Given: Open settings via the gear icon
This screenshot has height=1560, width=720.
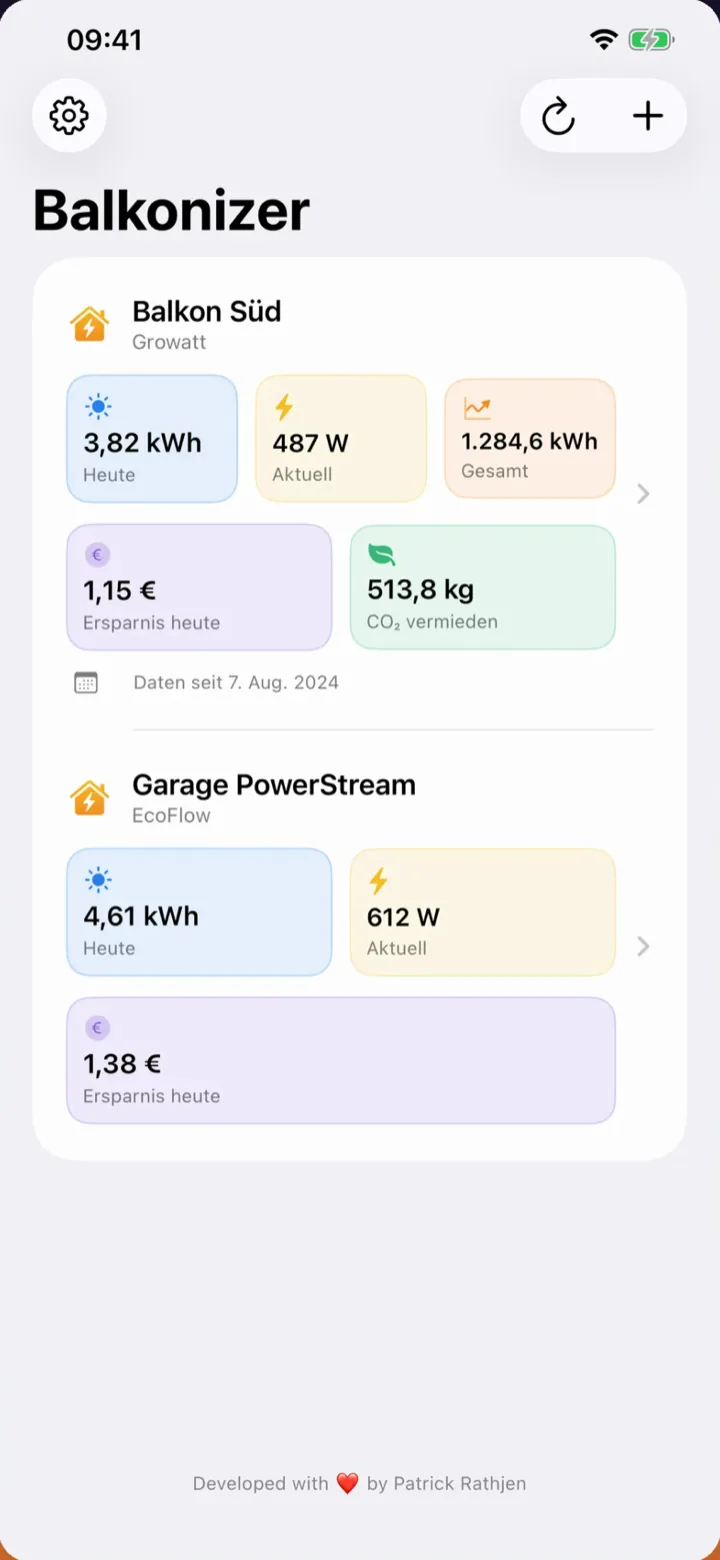Looking at the screenshot, I should coord(69,116).
